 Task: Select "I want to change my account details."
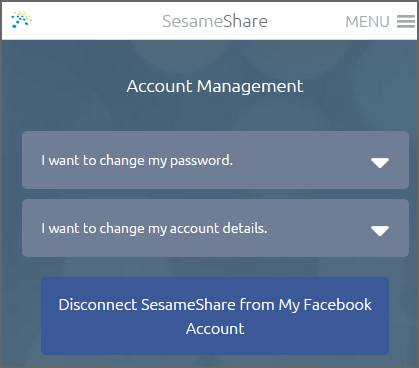click(x=154, y=229)
